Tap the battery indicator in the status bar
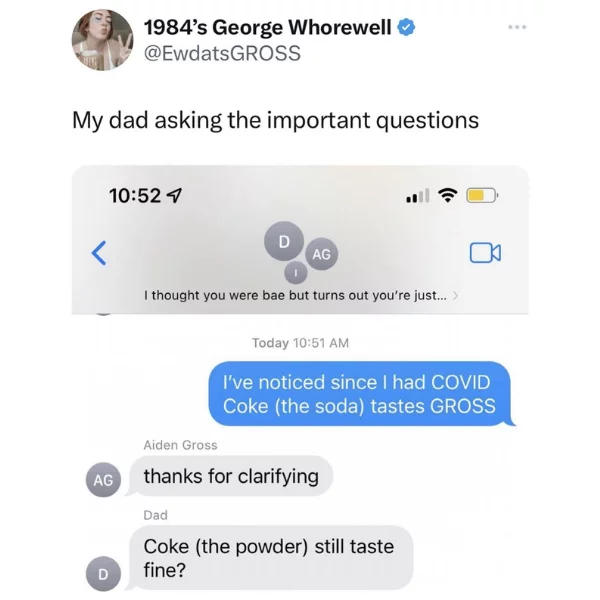The height and width of the screenshot is (600, 600). [482, 196]
